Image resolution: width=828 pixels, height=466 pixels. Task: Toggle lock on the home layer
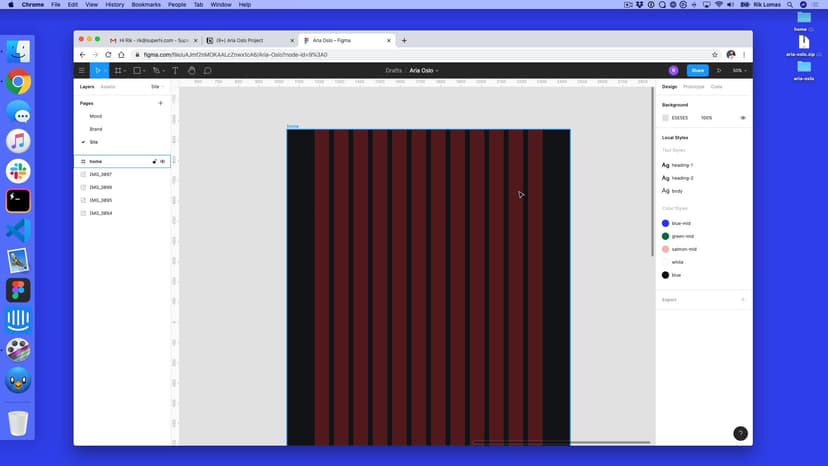pyautogui.click(x=154, y=161)
